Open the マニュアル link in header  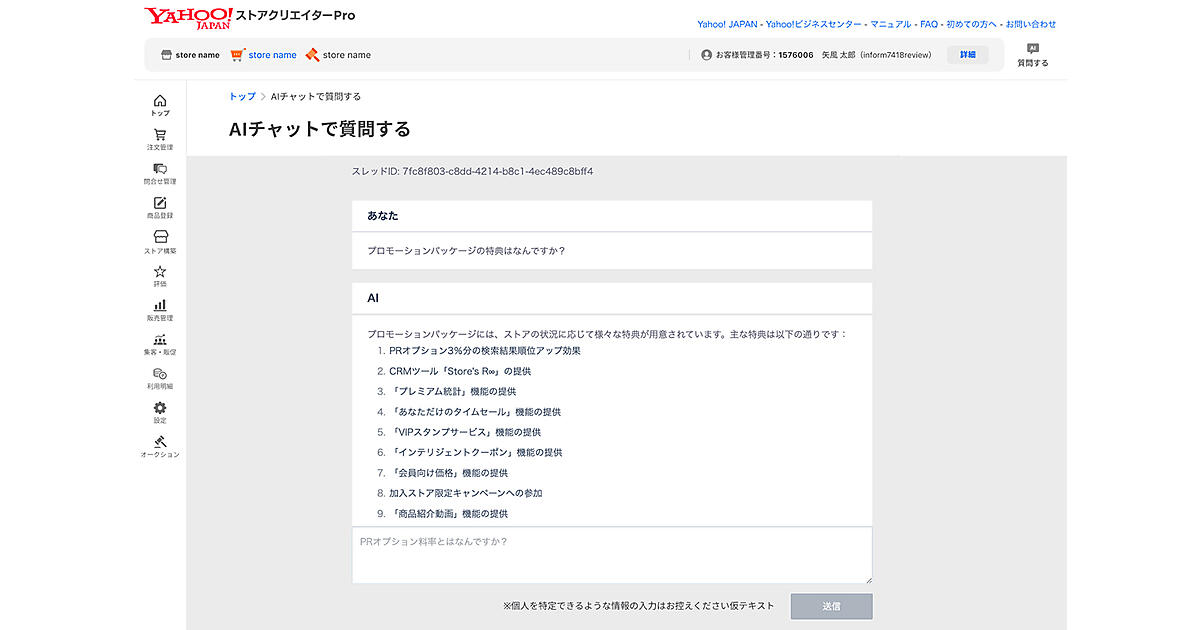pos(890,24)
